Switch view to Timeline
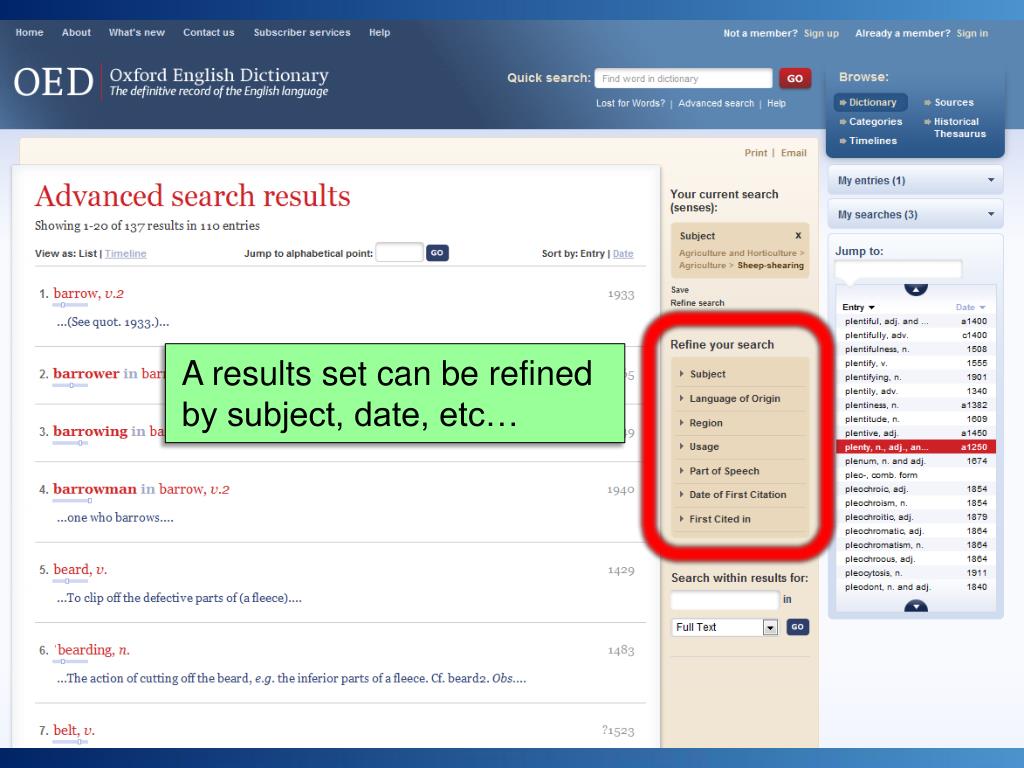The image size is (1024, 768). (x=125, y=253)
